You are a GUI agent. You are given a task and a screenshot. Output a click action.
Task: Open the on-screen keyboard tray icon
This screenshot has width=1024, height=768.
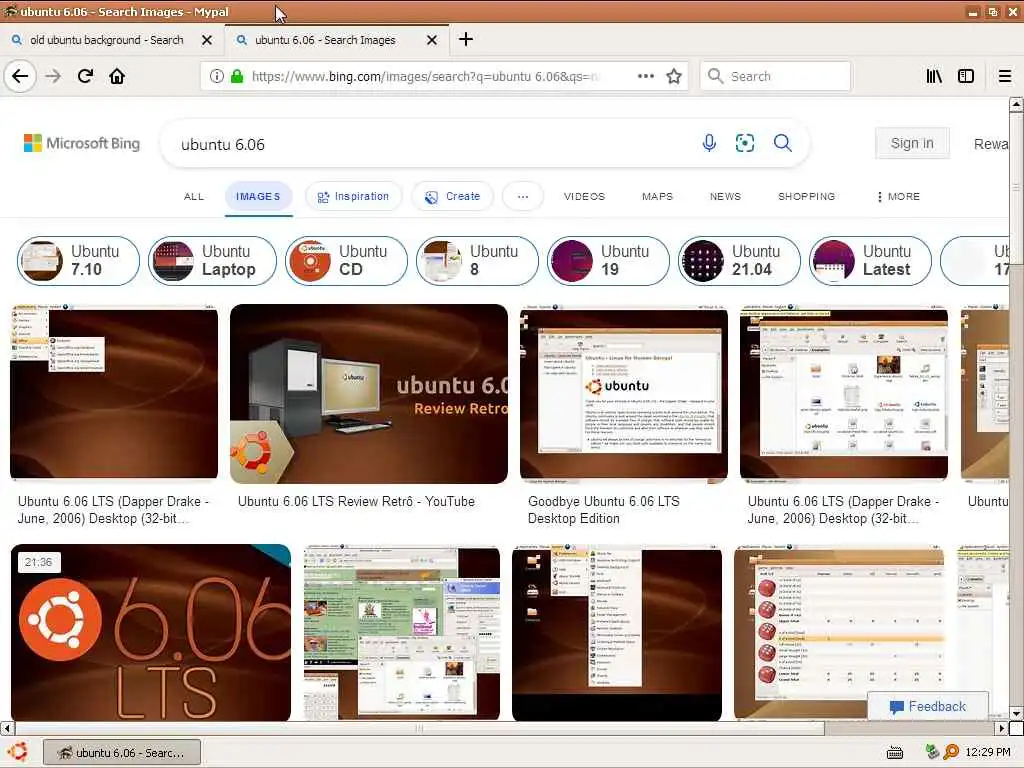click(x=895, y=753)
